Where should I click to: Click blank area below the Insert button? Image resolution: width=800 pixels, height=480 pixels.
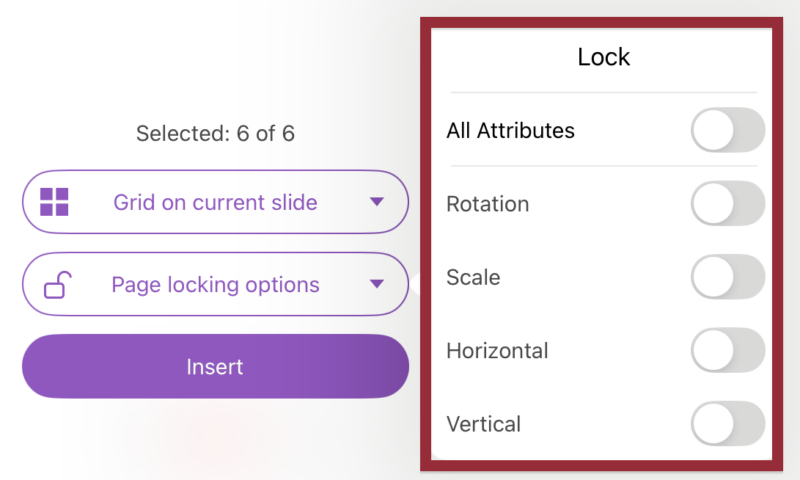(x=215, y=438)
